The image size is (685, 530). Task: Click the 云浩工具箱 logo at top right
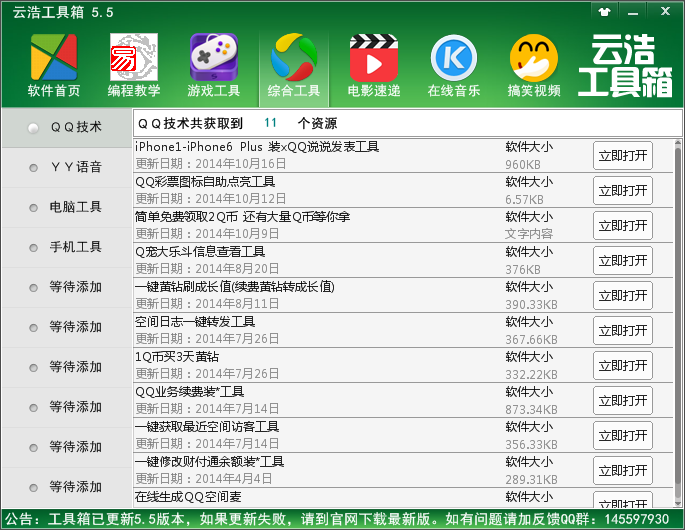click(x=625, y=66)
